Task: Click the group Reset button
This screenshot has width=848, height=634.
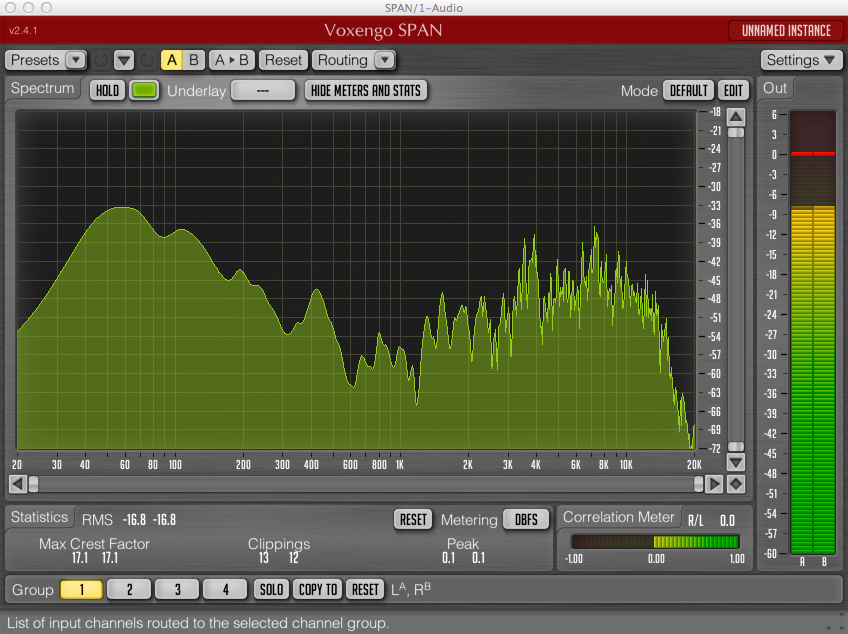Action: 365,589
